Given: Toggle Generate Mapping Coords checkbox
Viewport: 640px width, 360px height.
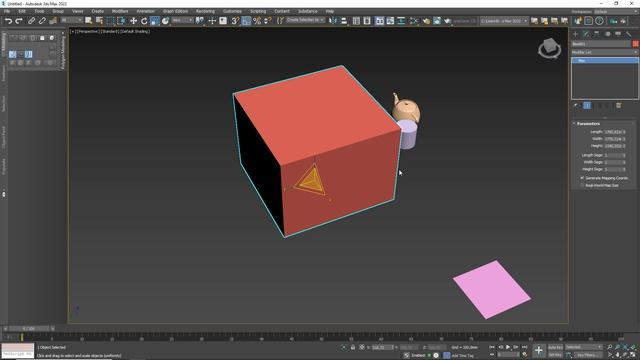Looking at the screenshot, I should (x=582, y=178).
